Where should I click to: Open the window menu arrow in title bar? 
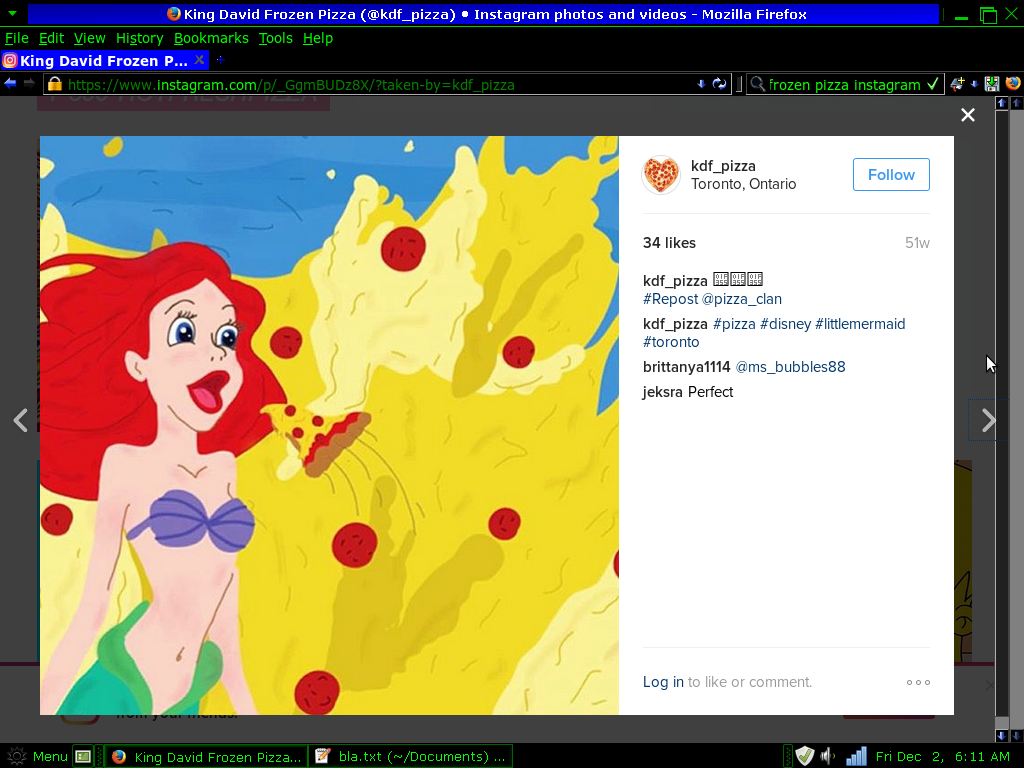[12, 13]
